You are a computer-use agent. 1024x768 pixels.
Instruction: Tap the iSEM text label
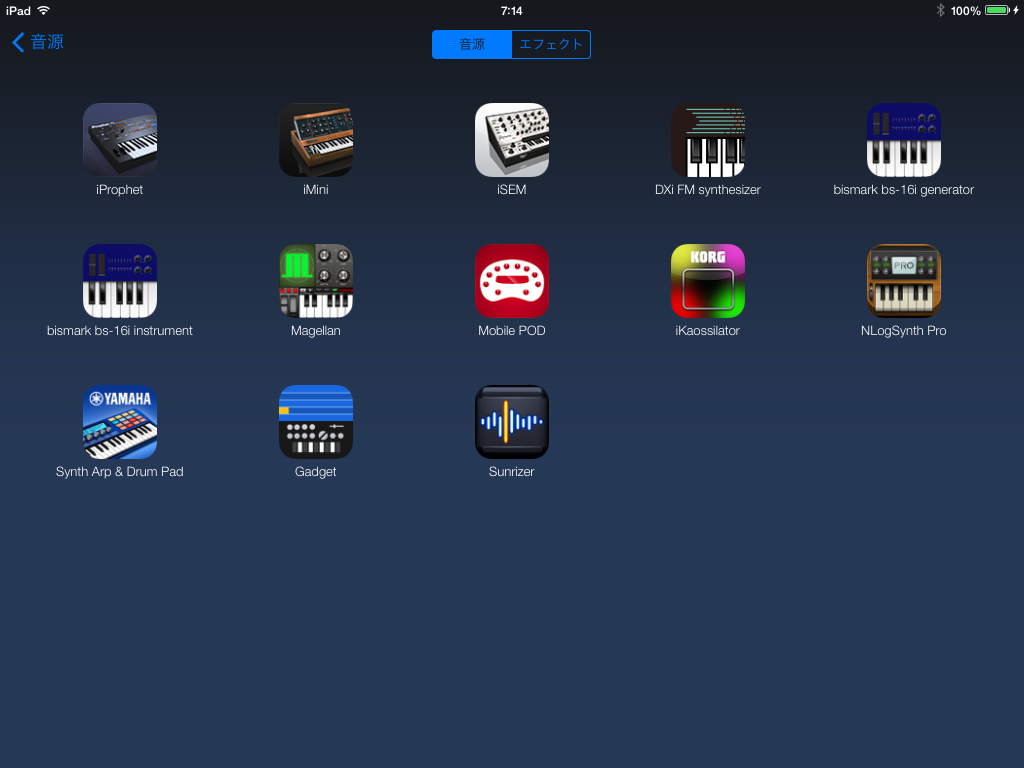click(x=511, y=190)
